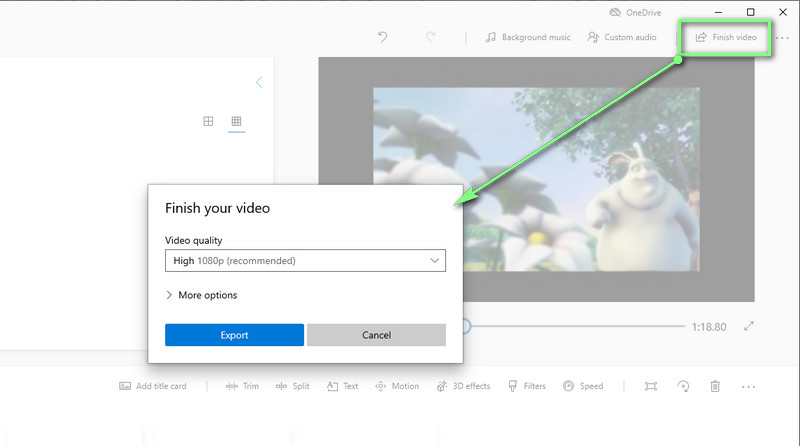Switch library to medium grid view
800x446 pixels.
(208, 121)
